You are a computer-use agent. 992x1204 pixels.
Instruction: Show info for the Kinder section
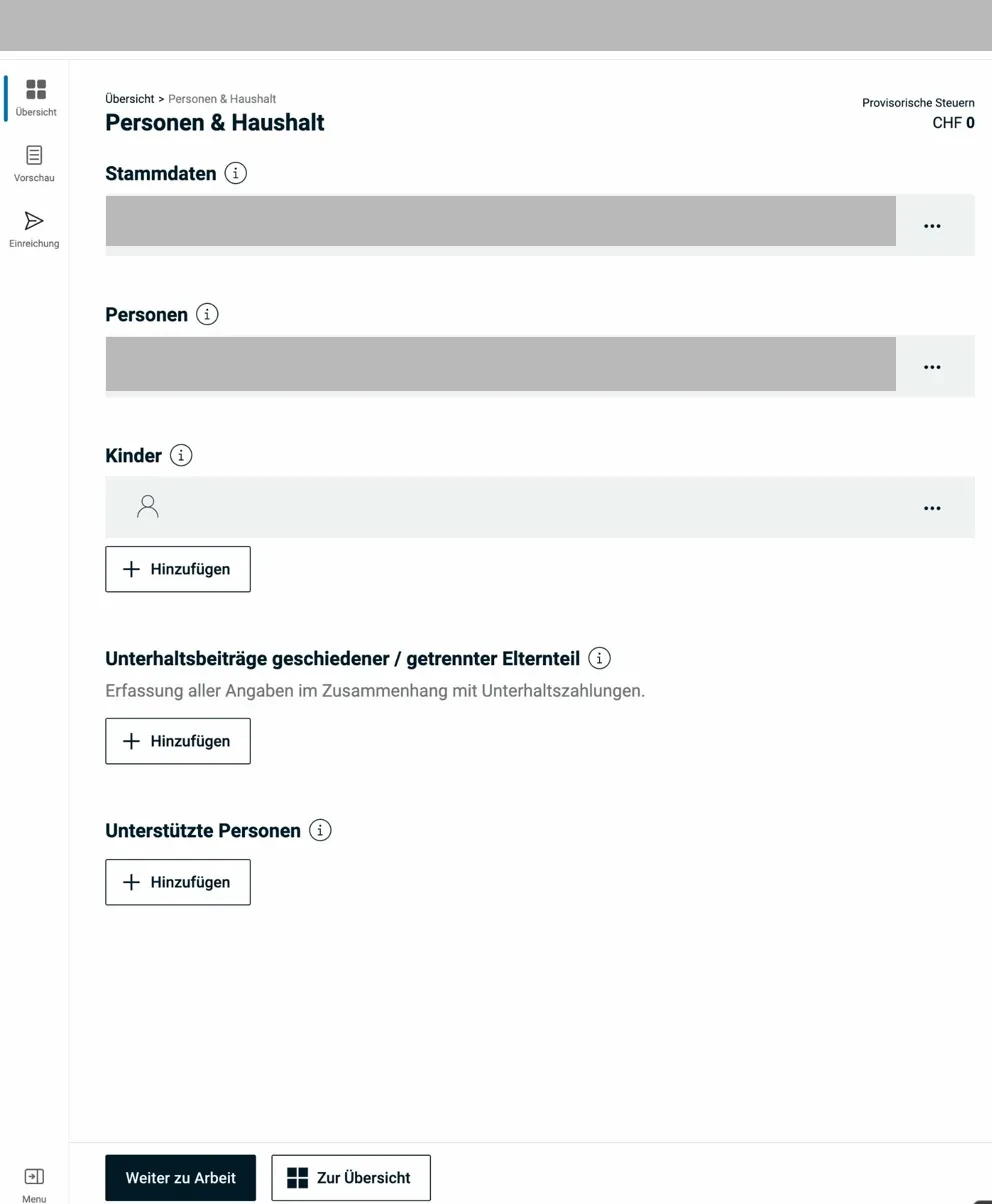pyautogui.click(x=180, y=455)
